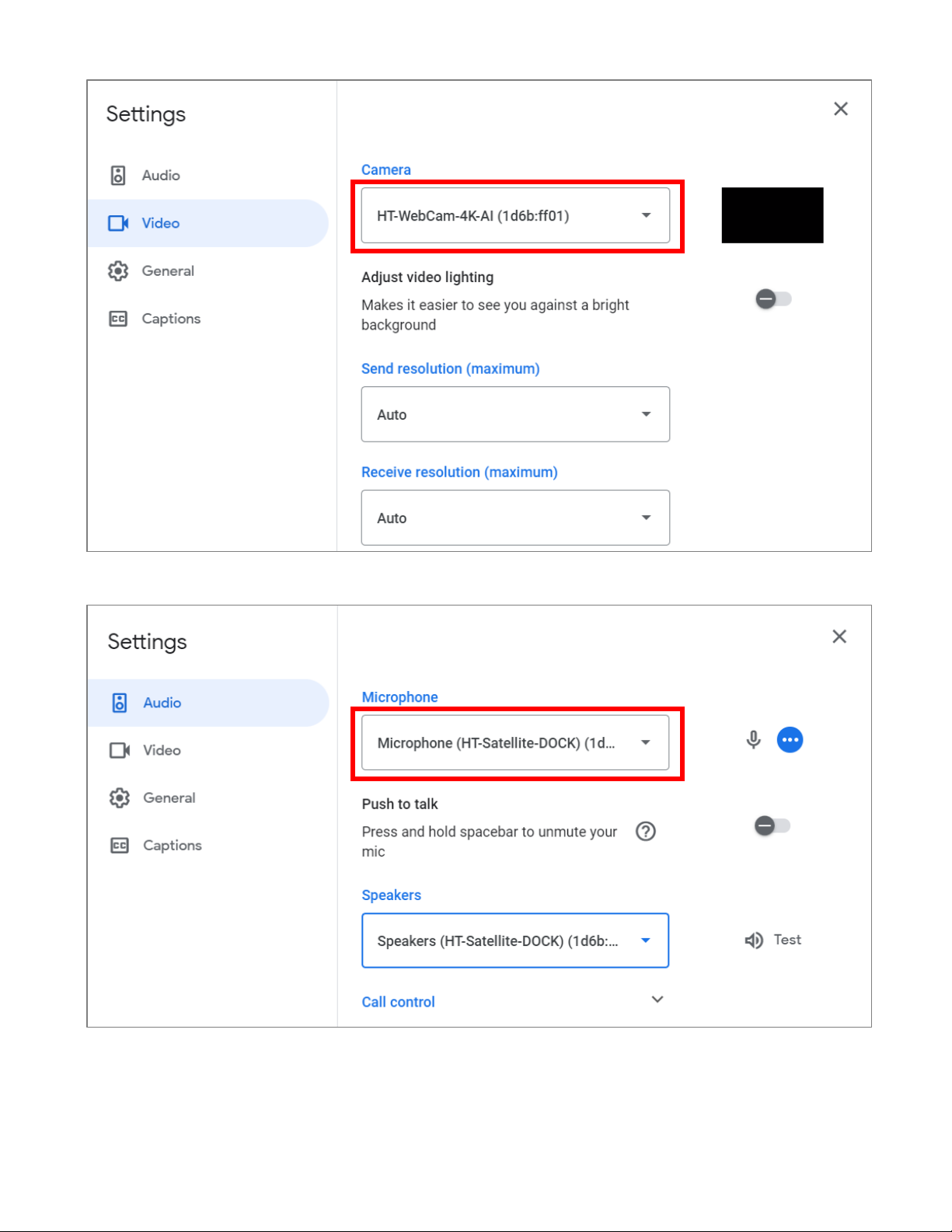Click the Adjust video lighting heading
Viewport: 952px width, 1232px height.
(x=427, y=277)
